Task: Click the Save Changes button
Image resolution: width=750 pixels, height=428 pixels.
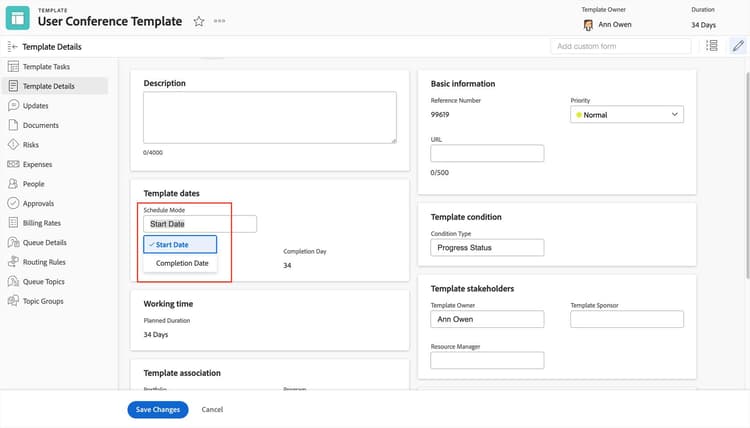Action: coord(158,409)
